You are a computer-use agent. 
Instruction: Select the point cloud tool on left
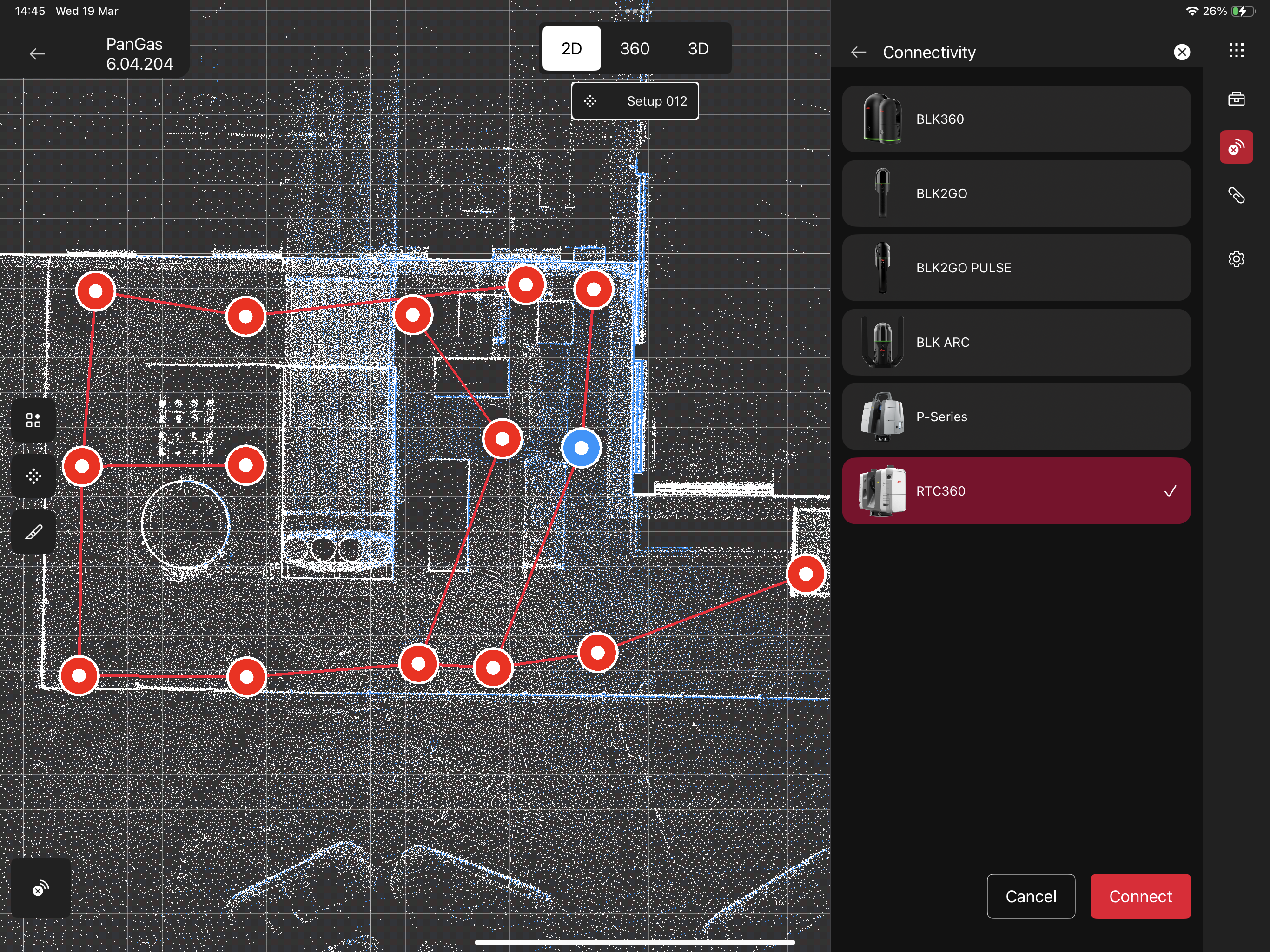(33, 476)
